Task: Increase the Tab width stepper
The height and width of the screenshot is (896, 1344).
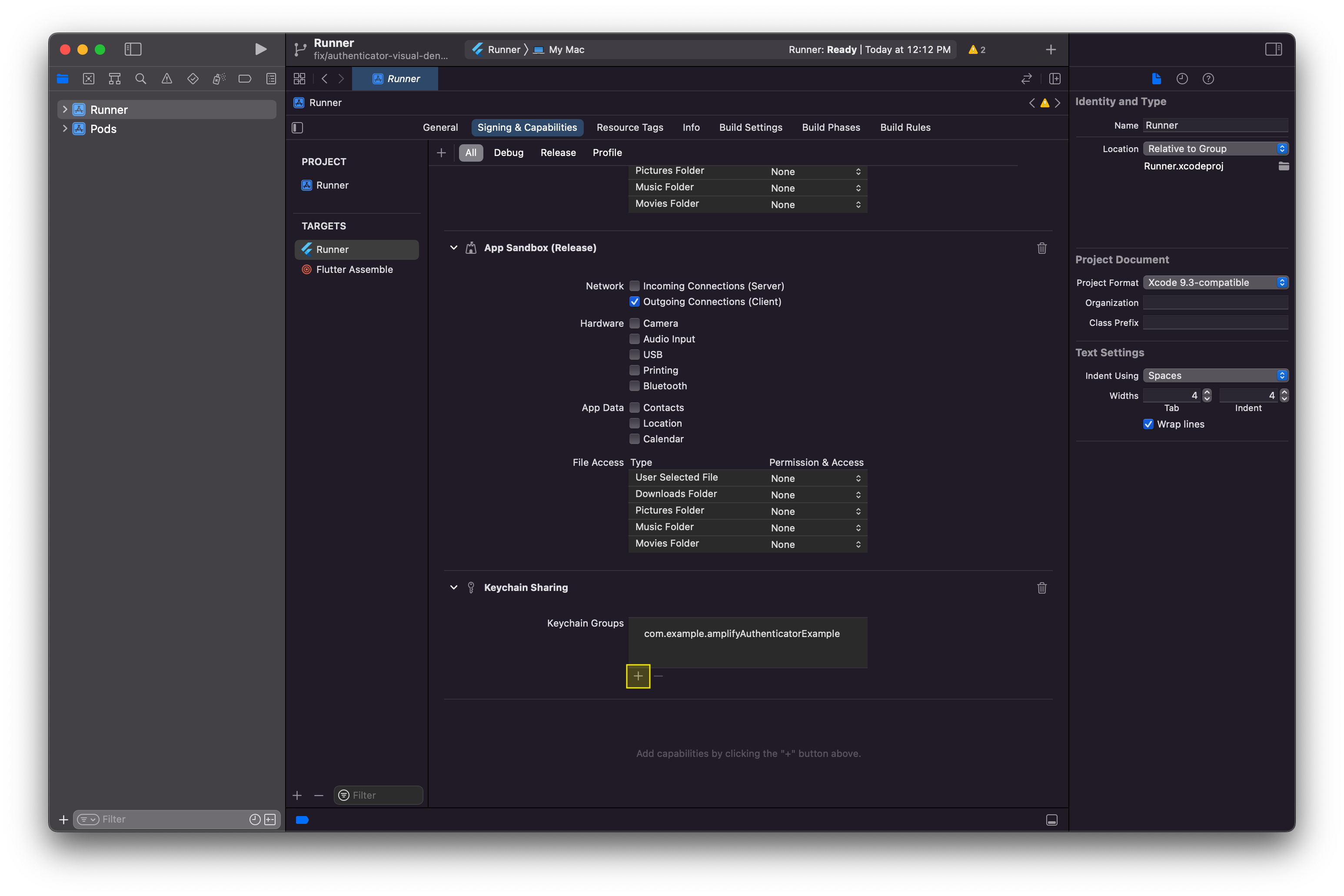Action: (1207, 392)
